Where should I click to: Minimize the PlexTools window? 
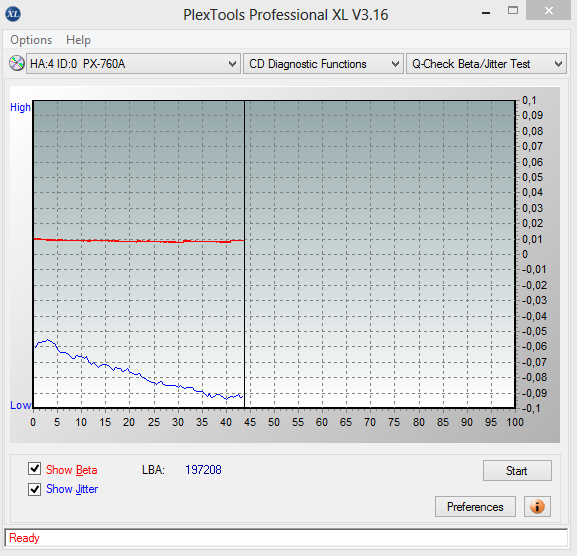pos(486,13)
